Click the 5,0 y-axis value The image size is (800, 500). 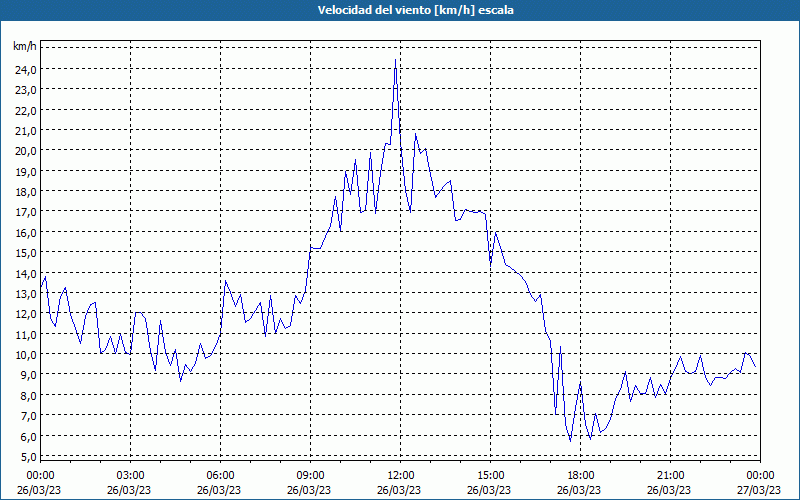[x=28, y=457]
